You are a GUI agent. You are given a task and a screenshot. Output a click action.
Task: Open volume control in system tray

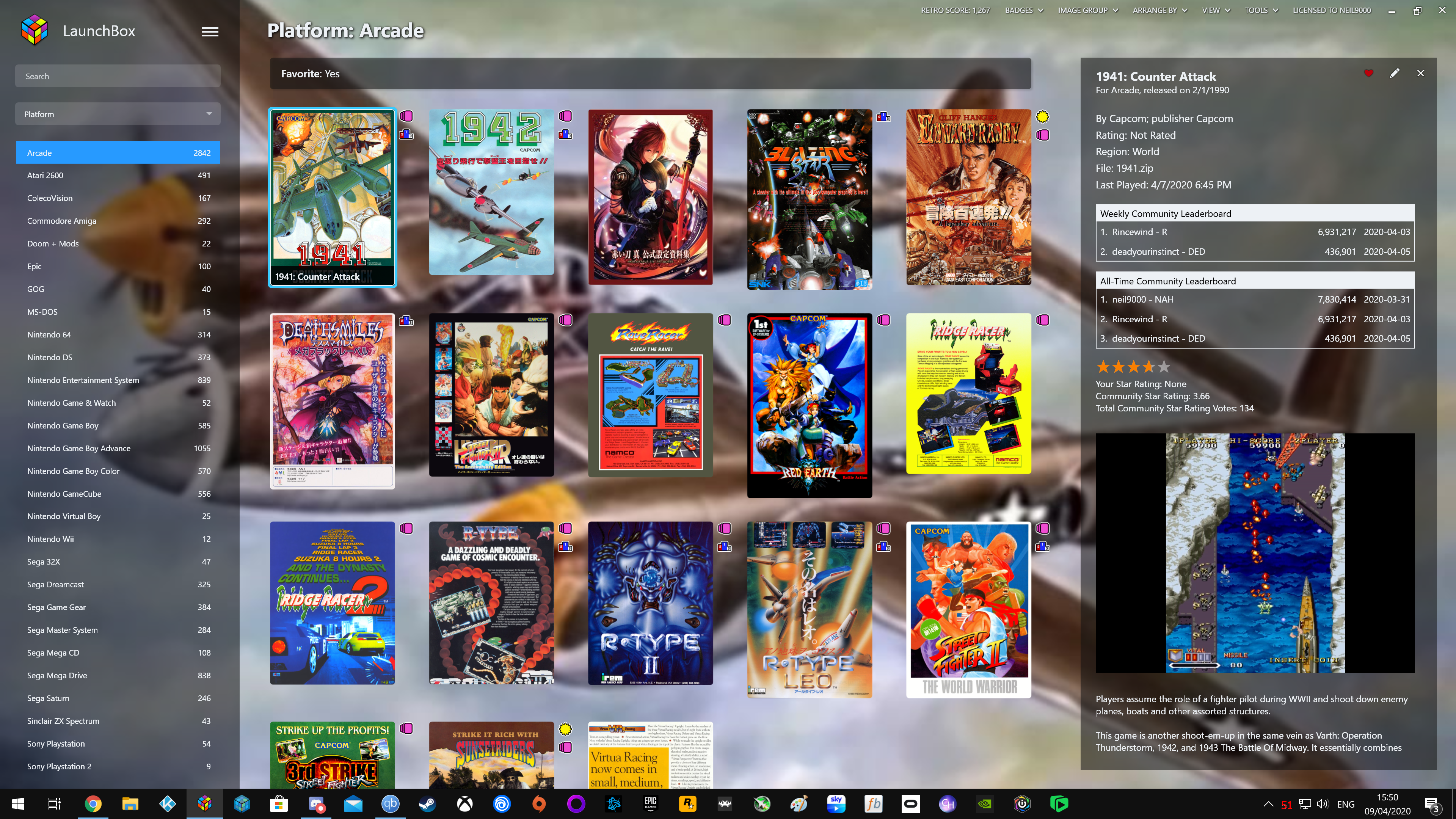click(1322, 804)
